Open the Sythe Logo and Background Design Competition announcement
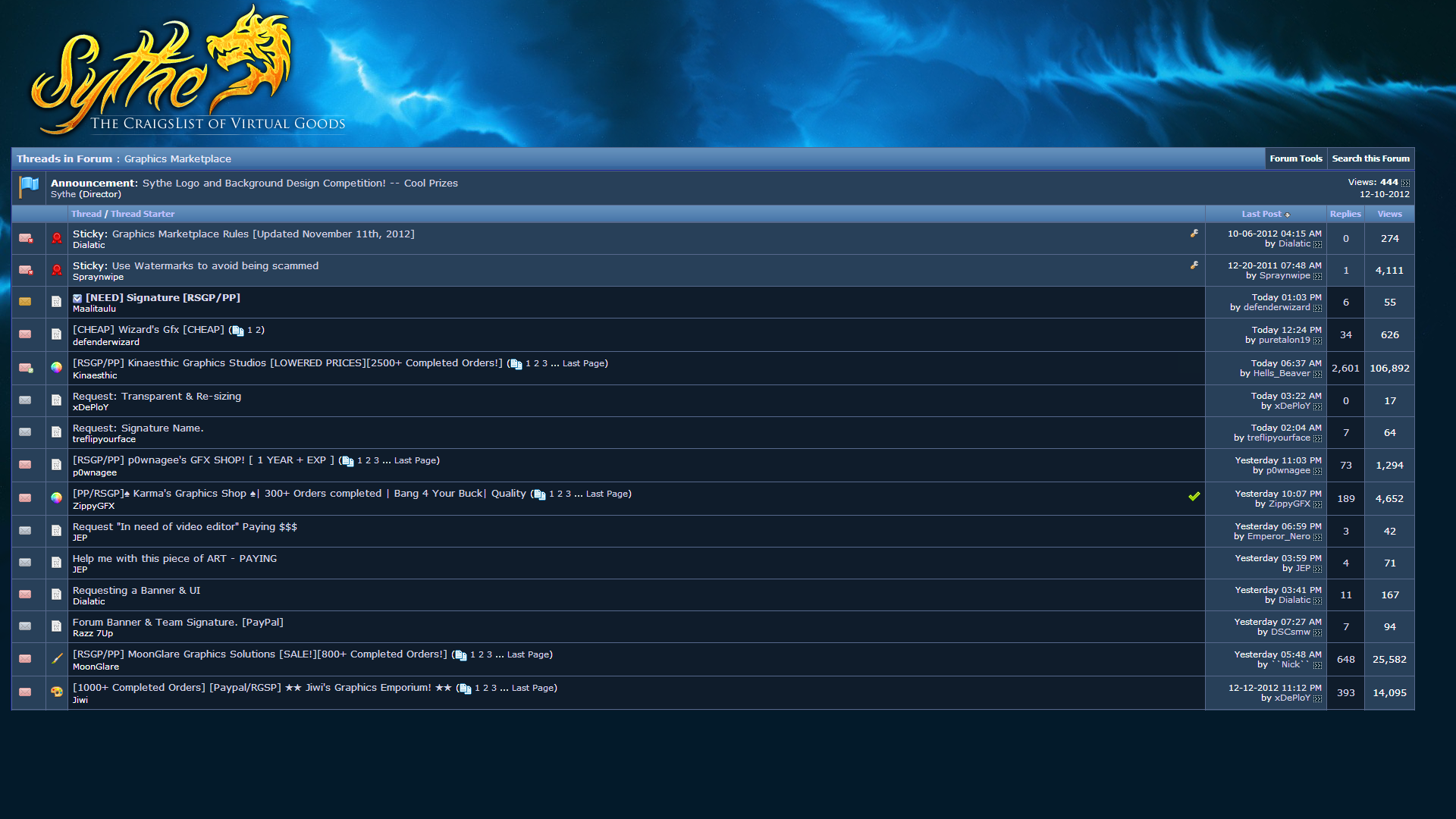Screen dimensions: 1456x819 300,183
